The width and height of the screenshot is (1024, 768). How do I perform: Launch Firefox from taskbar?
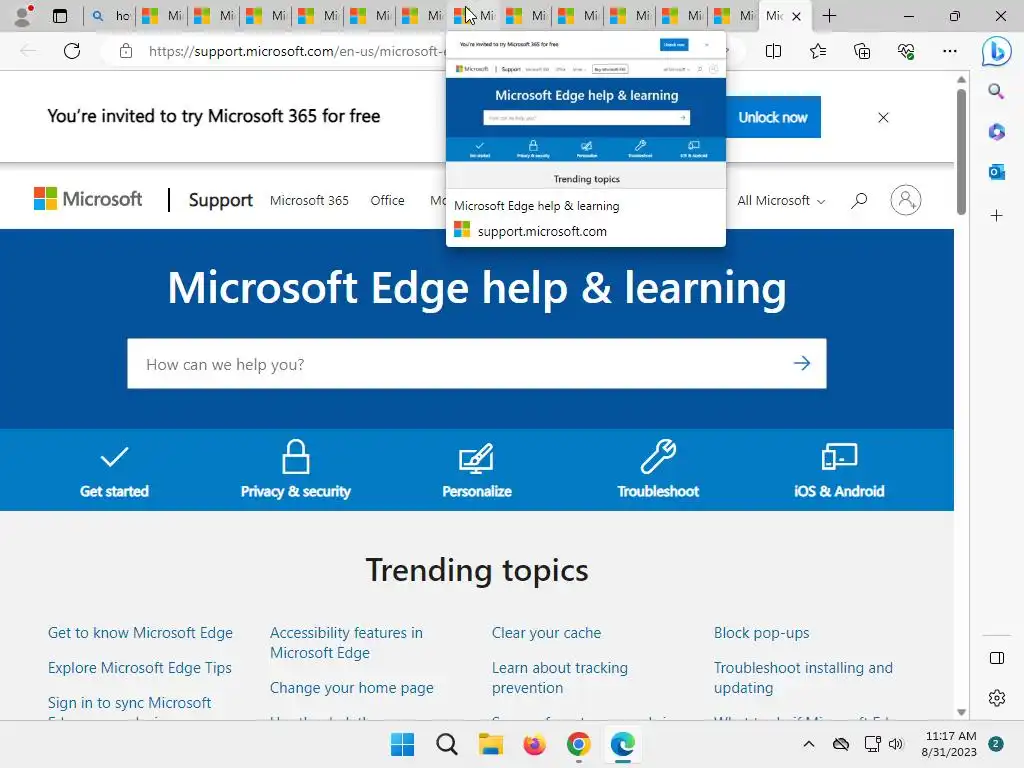point(534,744)
